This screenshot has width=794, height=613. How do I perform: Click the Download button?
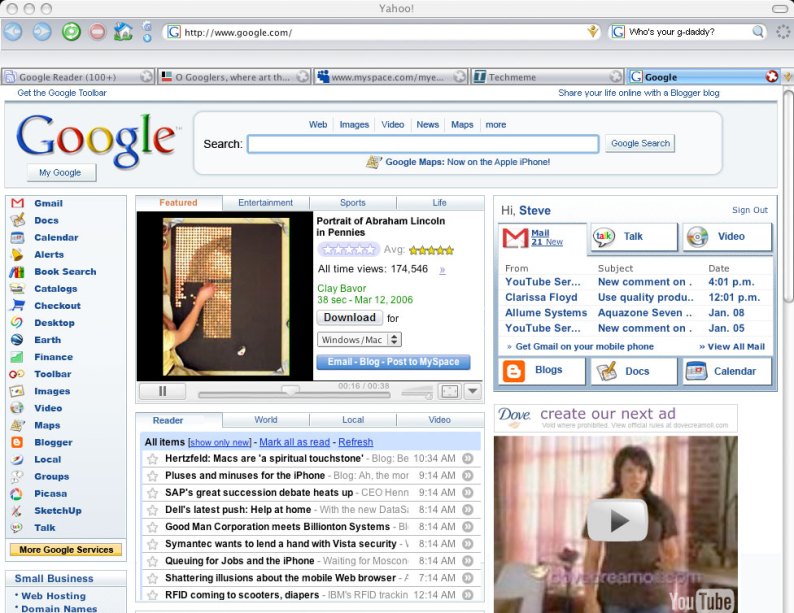349,317
